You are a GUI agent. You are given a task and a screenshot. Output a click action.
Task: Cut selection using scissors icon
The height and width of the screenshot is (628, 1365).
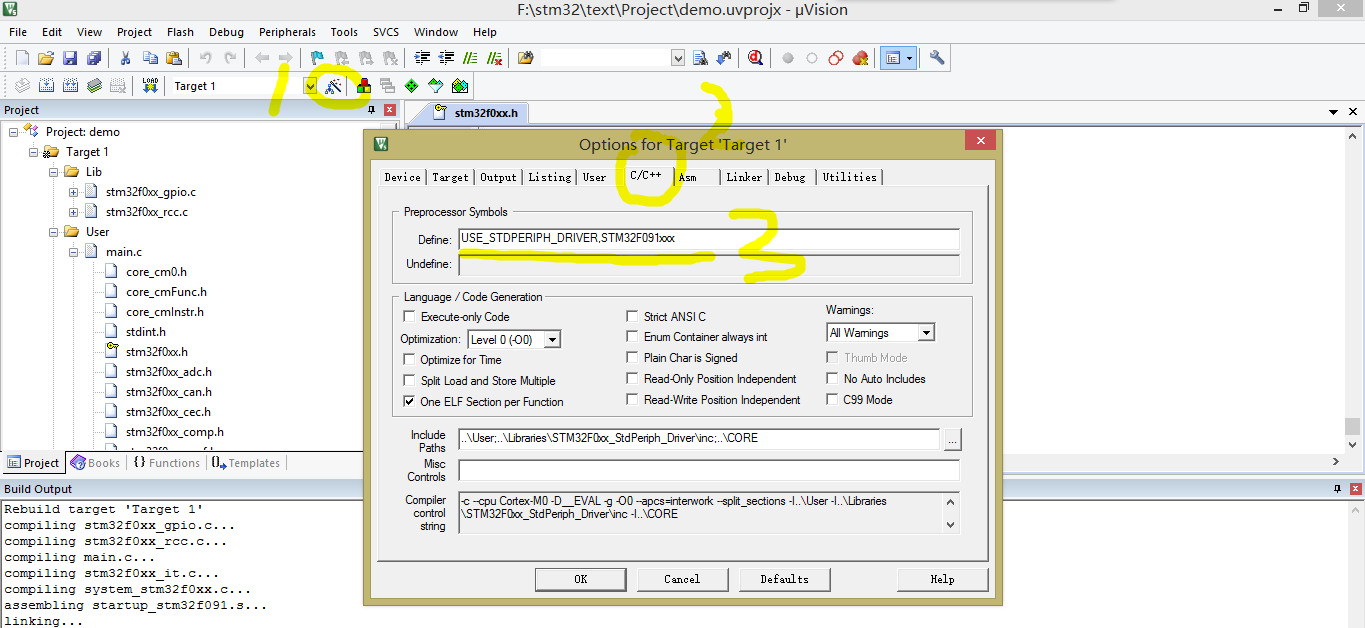(126, 58)
